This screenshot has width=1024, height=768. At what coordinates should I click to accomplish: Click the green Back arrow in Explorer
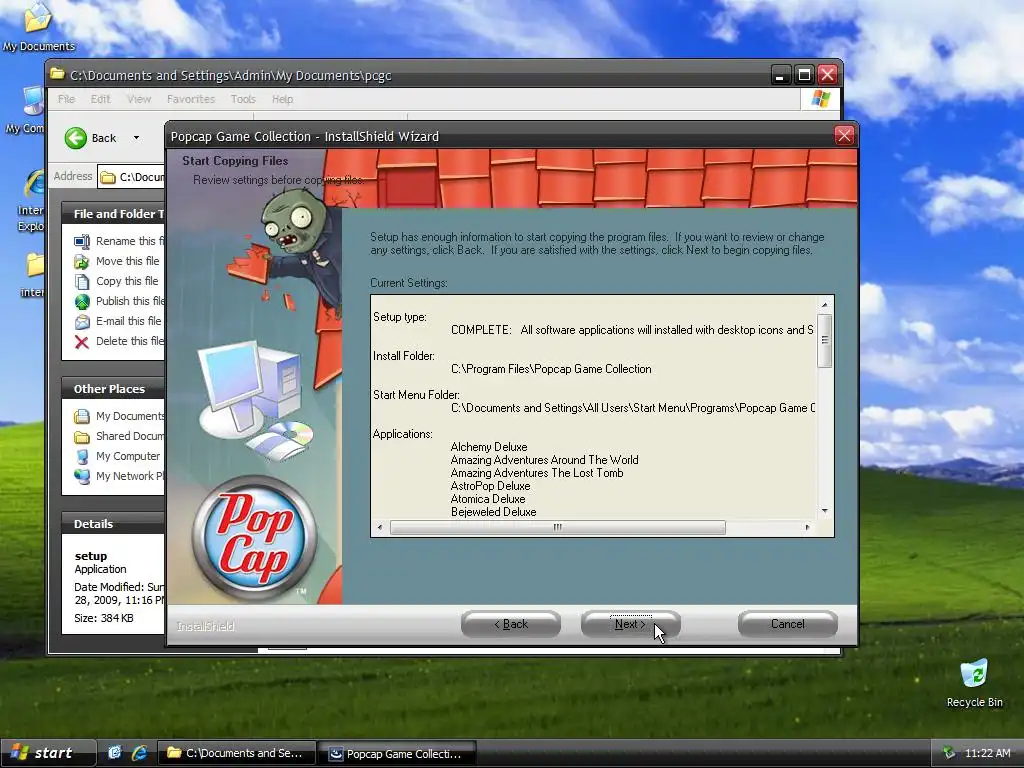click(76, 138)
